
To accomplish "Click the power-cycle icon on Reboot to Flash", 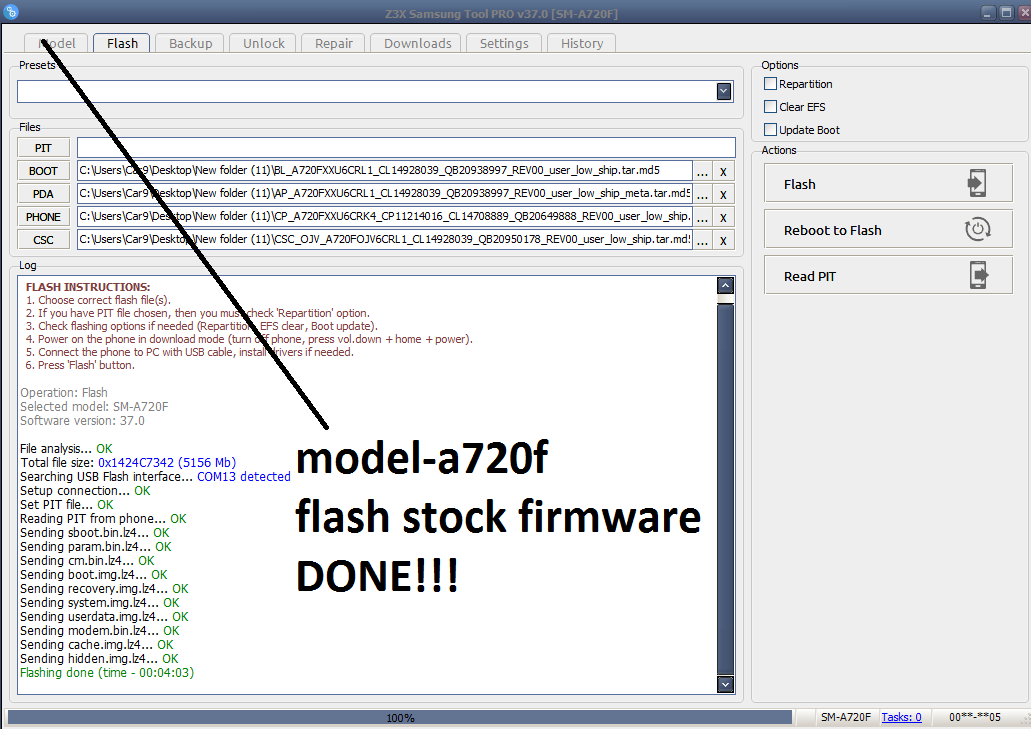I will (977, 229).
